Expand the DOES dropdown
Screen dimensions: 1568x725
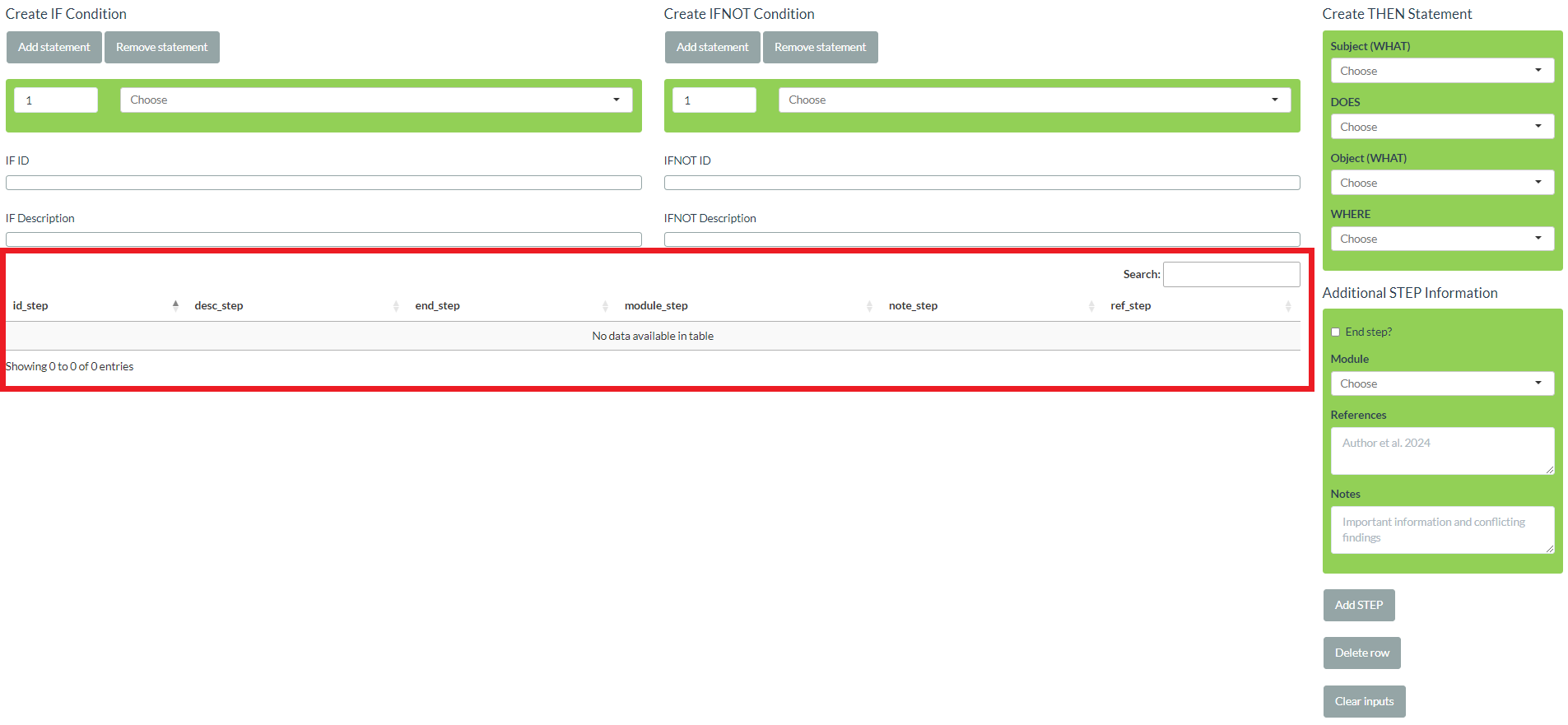[x=1441, y=127]
